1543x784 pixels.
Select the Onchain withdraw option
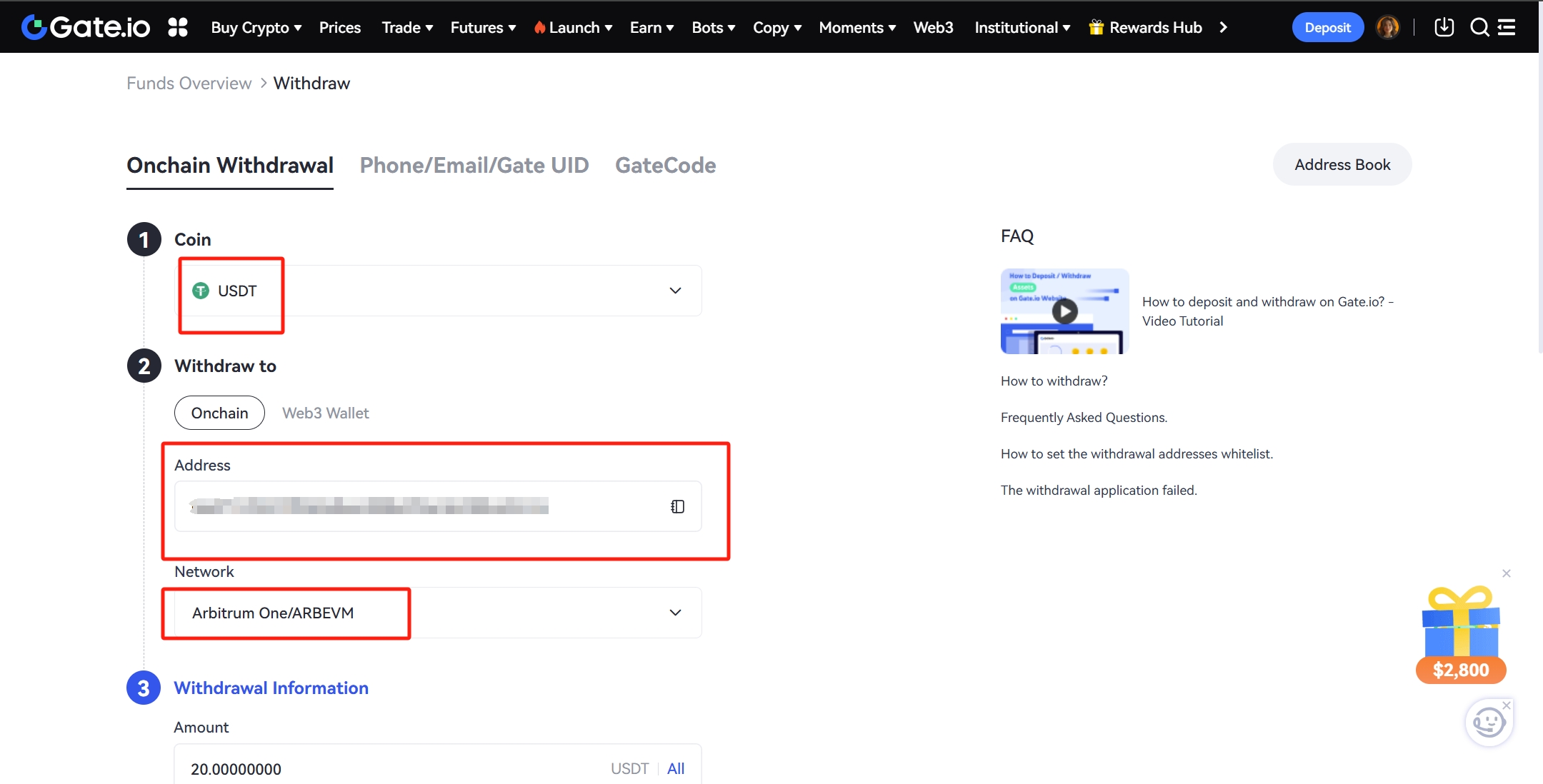(x=219, y=413)
